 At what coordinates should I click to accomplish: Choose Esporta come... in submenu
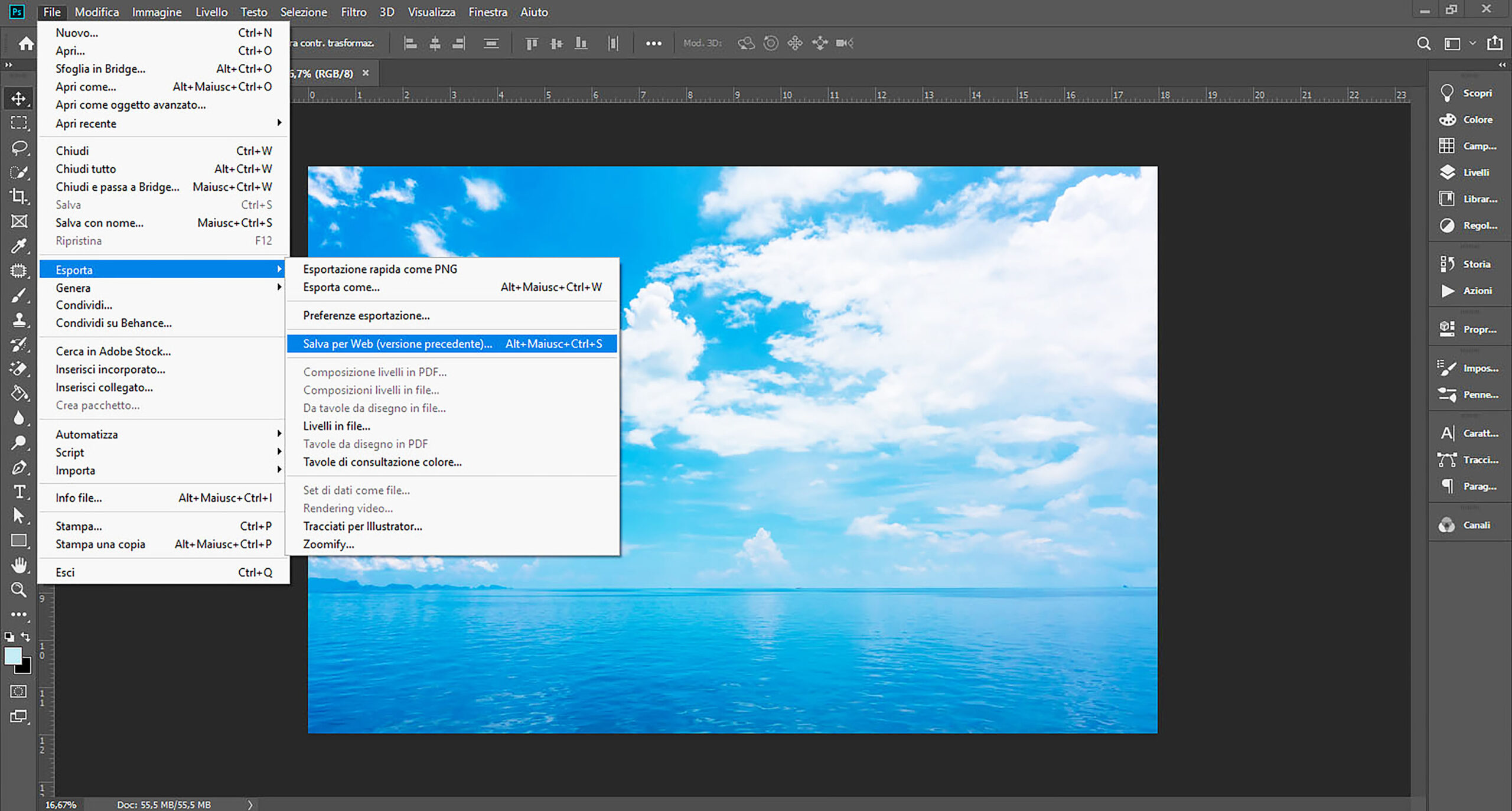coord(452,287)
